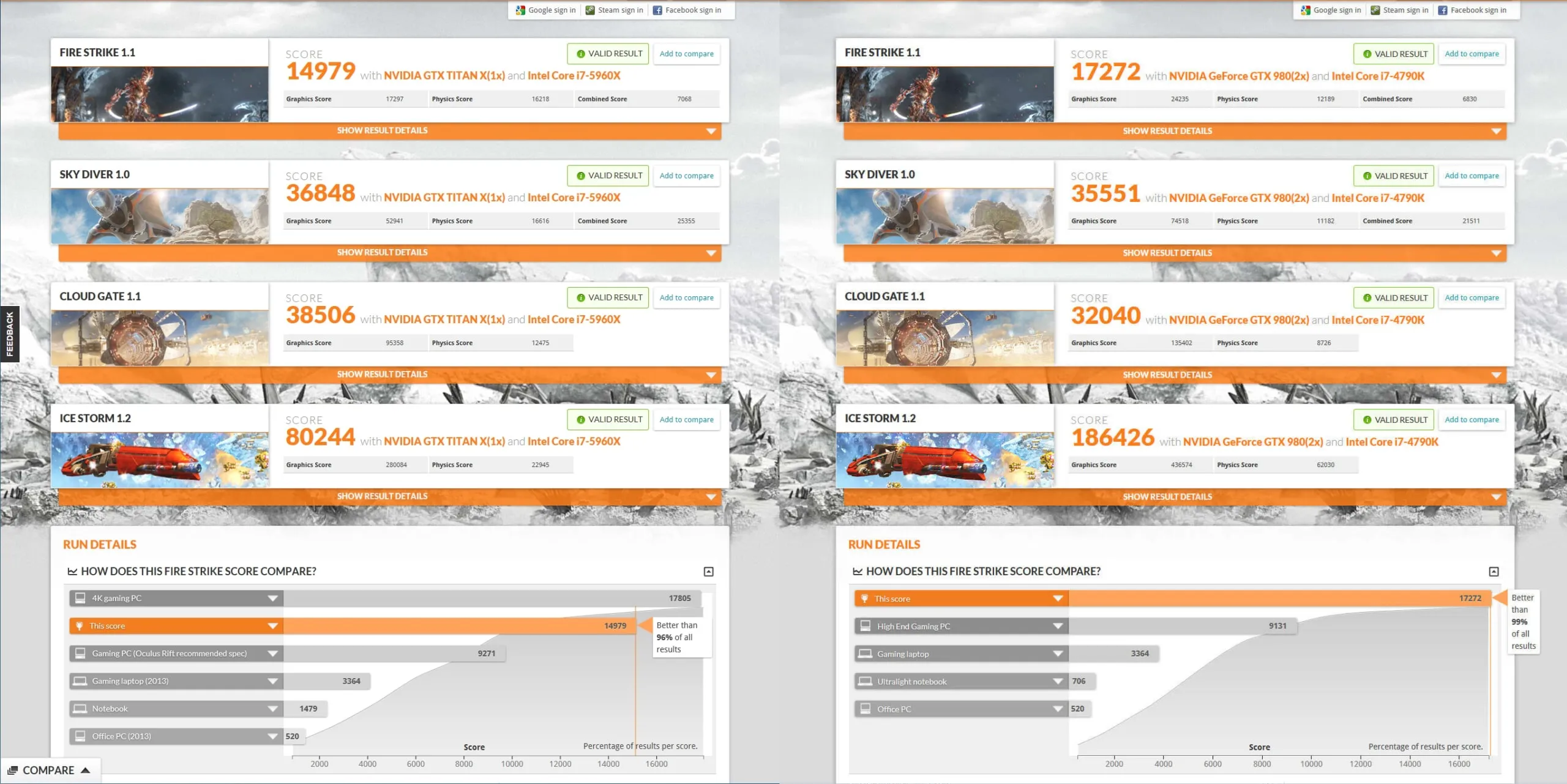Viewport: 1567px width, 784px height.
Task: Click the Facebook icon on the TITAN X page
Action: [x=657, y=10]
